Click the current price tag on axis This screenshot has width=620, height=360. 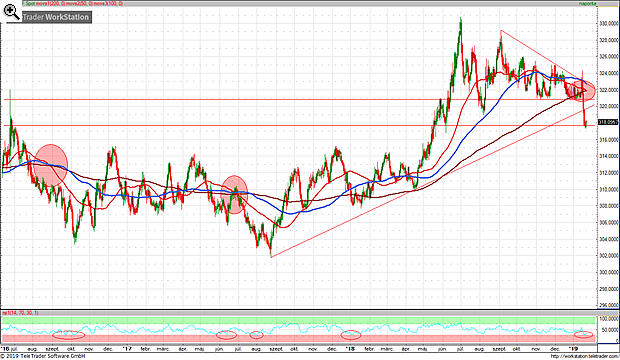tap(608, 122)
